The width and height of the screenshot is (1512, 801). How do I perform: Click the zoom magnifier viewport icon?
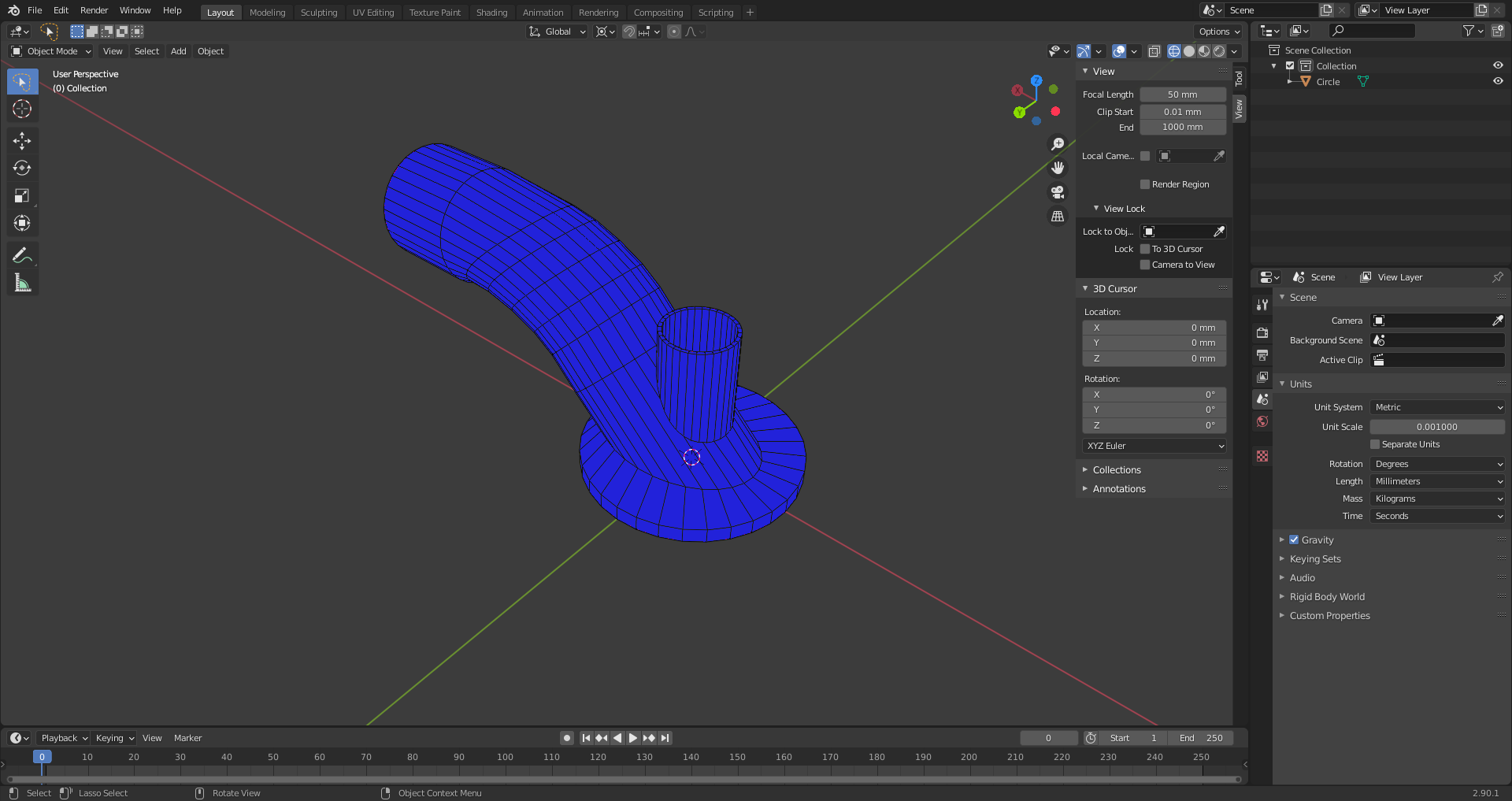(1058, 144)
